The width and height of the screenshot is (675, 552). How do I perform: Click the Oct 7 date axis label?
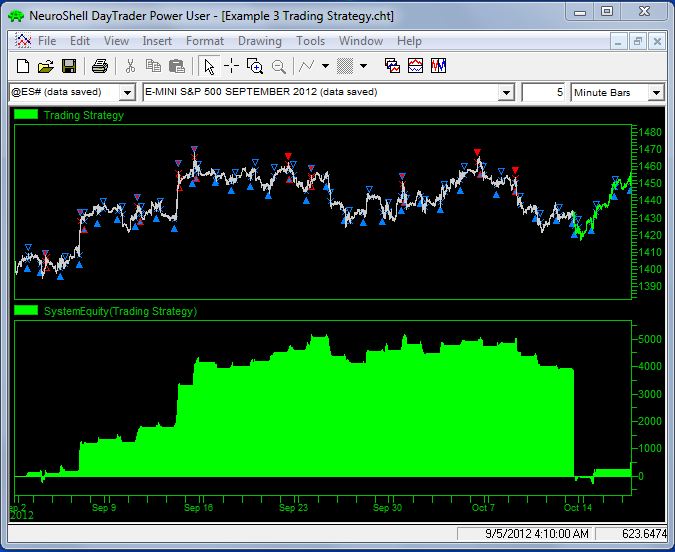pos(483,508)
